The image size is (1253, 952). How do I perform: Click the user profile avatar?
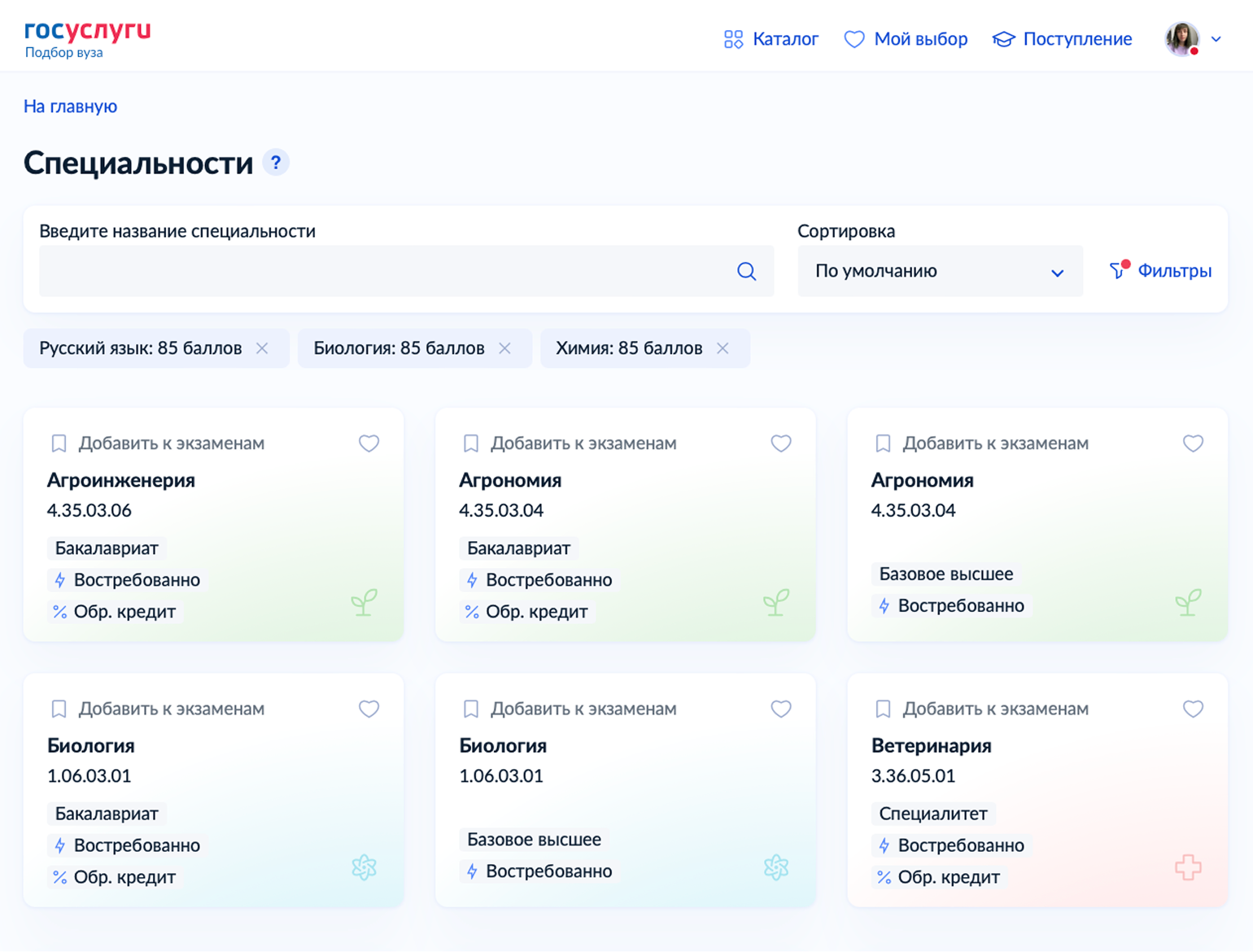pyautogui.click(x=1182, y=39)
